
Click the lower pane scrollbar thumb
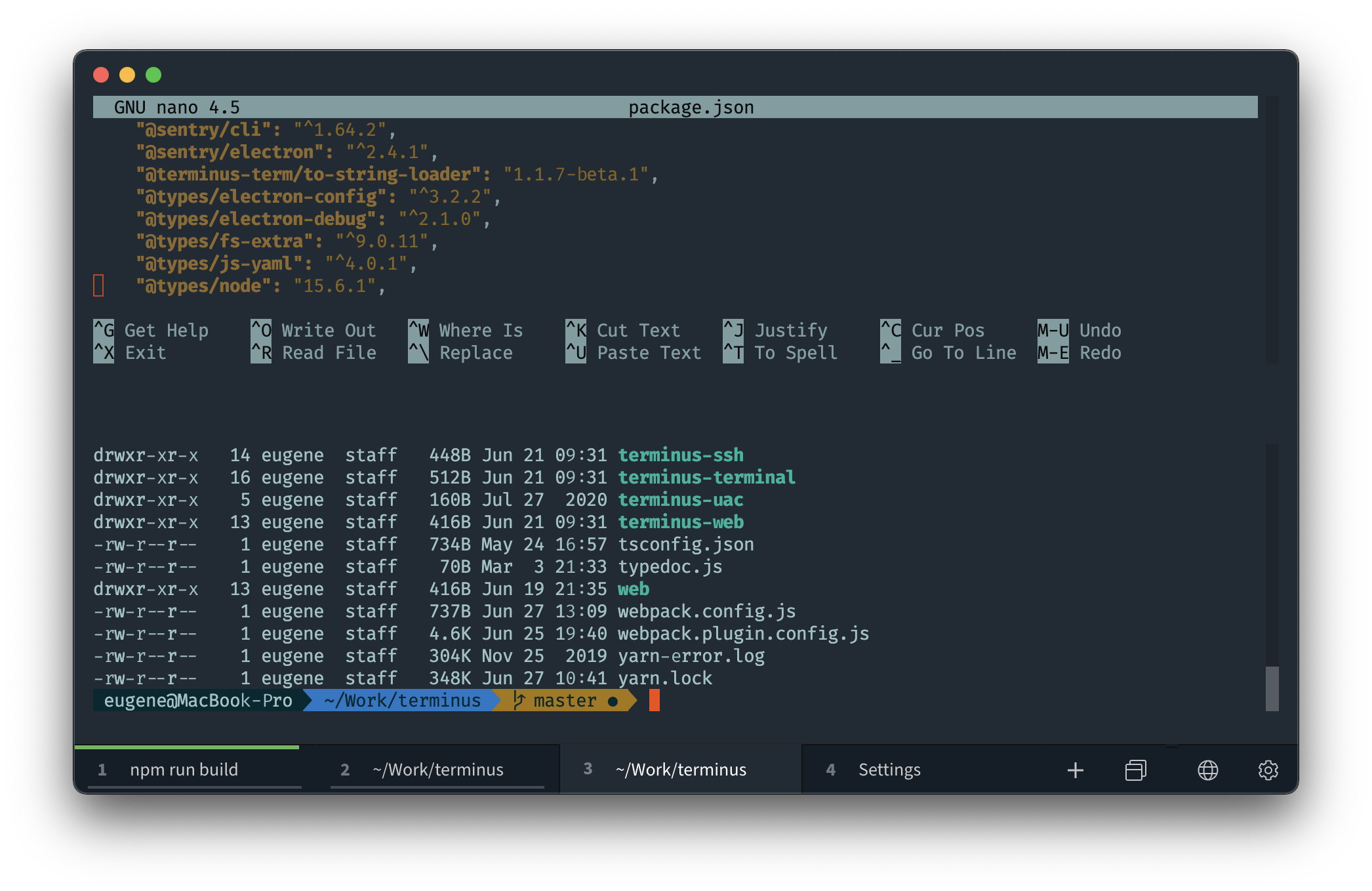click(1272, 688)
